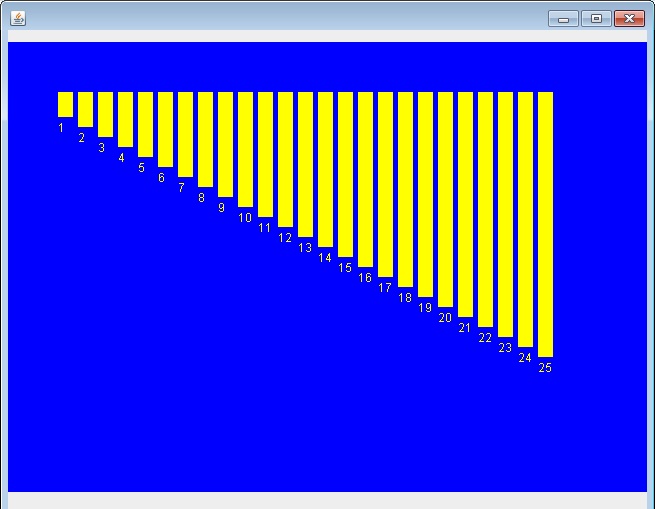Maximize the Java window
The image size is (655, 509).
596,18
